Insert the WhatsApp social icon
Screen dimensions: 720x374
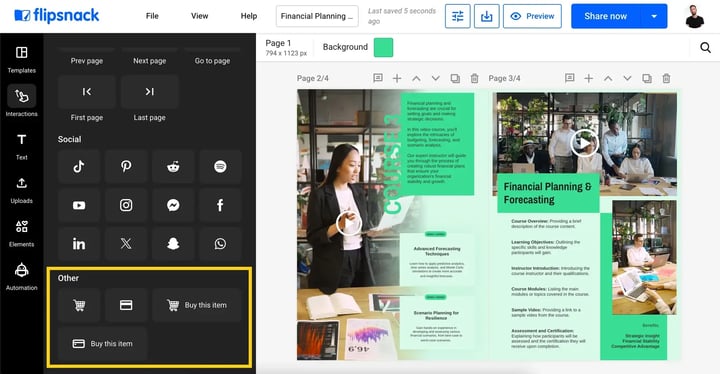(x=220, y=244)
